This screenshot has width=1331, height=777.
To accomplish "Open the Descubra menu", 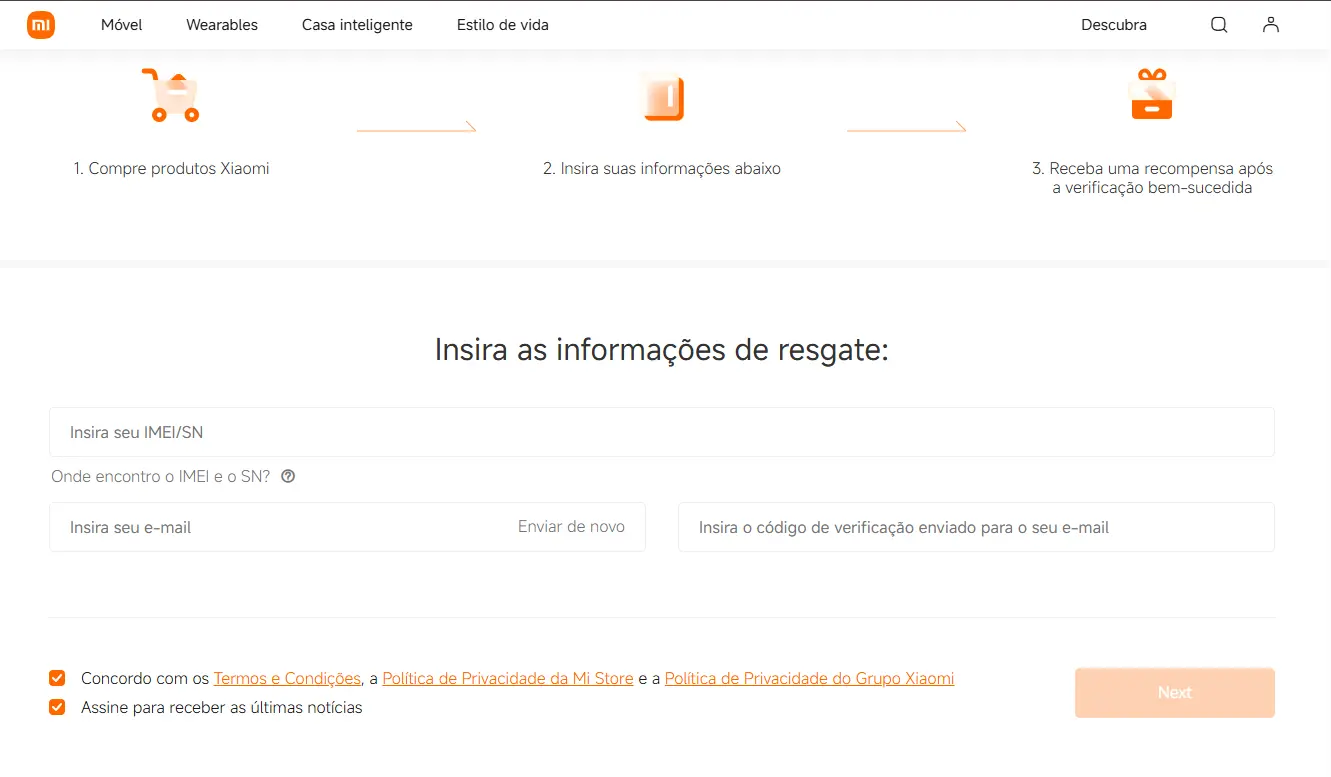I will tap(1114, 25).
